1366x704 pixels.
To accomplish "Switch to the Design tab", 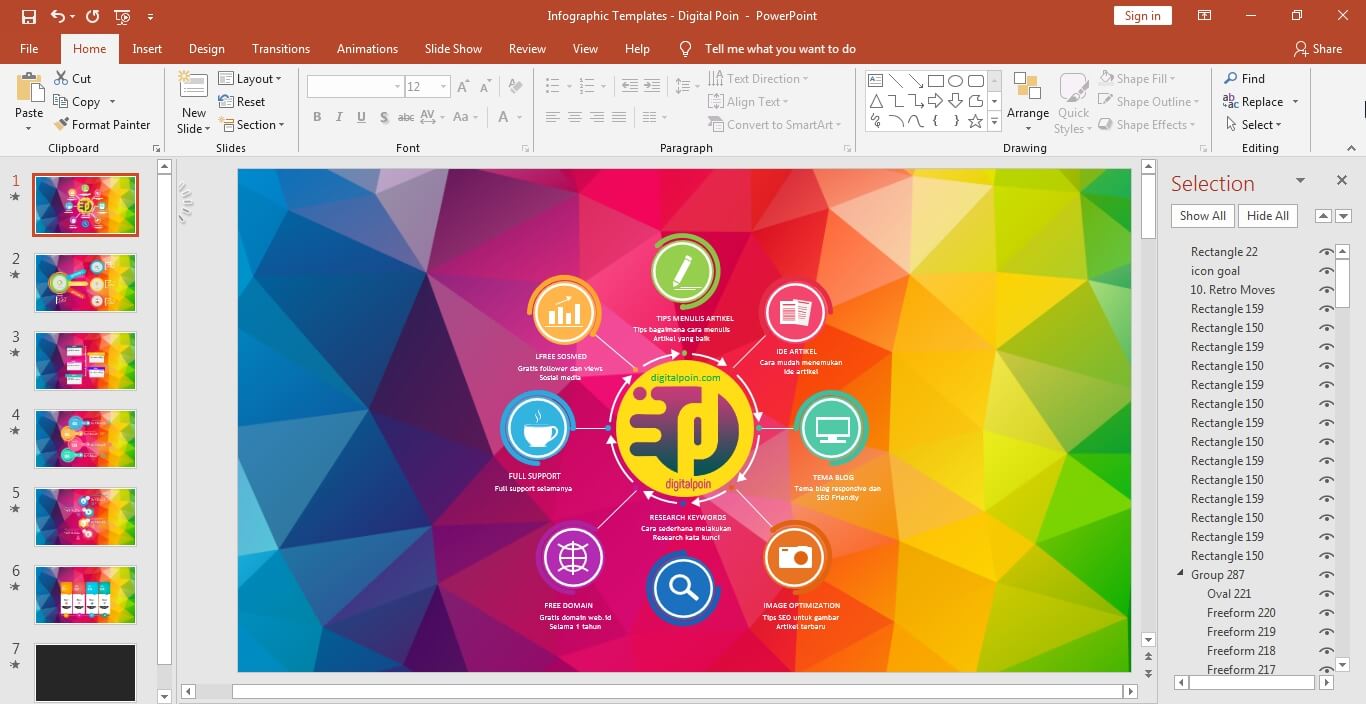I will [x=207, y=48].
